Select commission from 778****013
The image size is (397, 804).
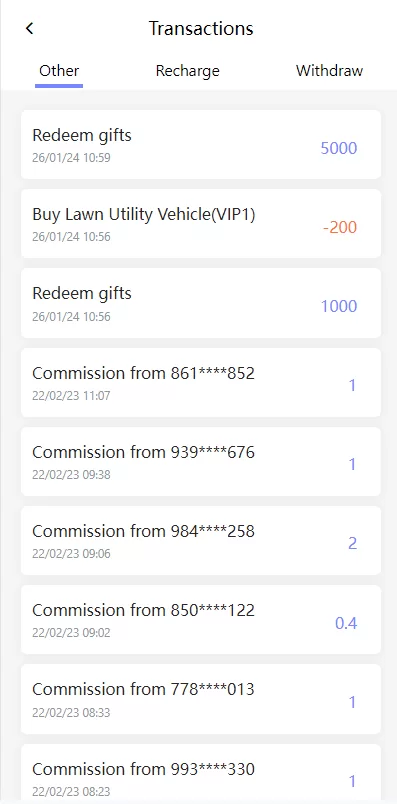click(x=201, y=699)
